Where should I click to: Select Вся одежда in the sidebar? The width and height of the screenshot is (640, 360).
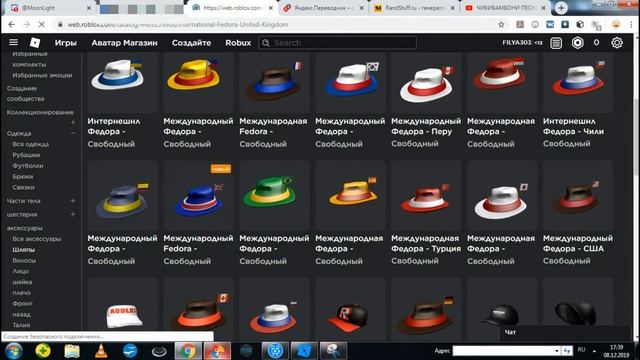(31, 144)
